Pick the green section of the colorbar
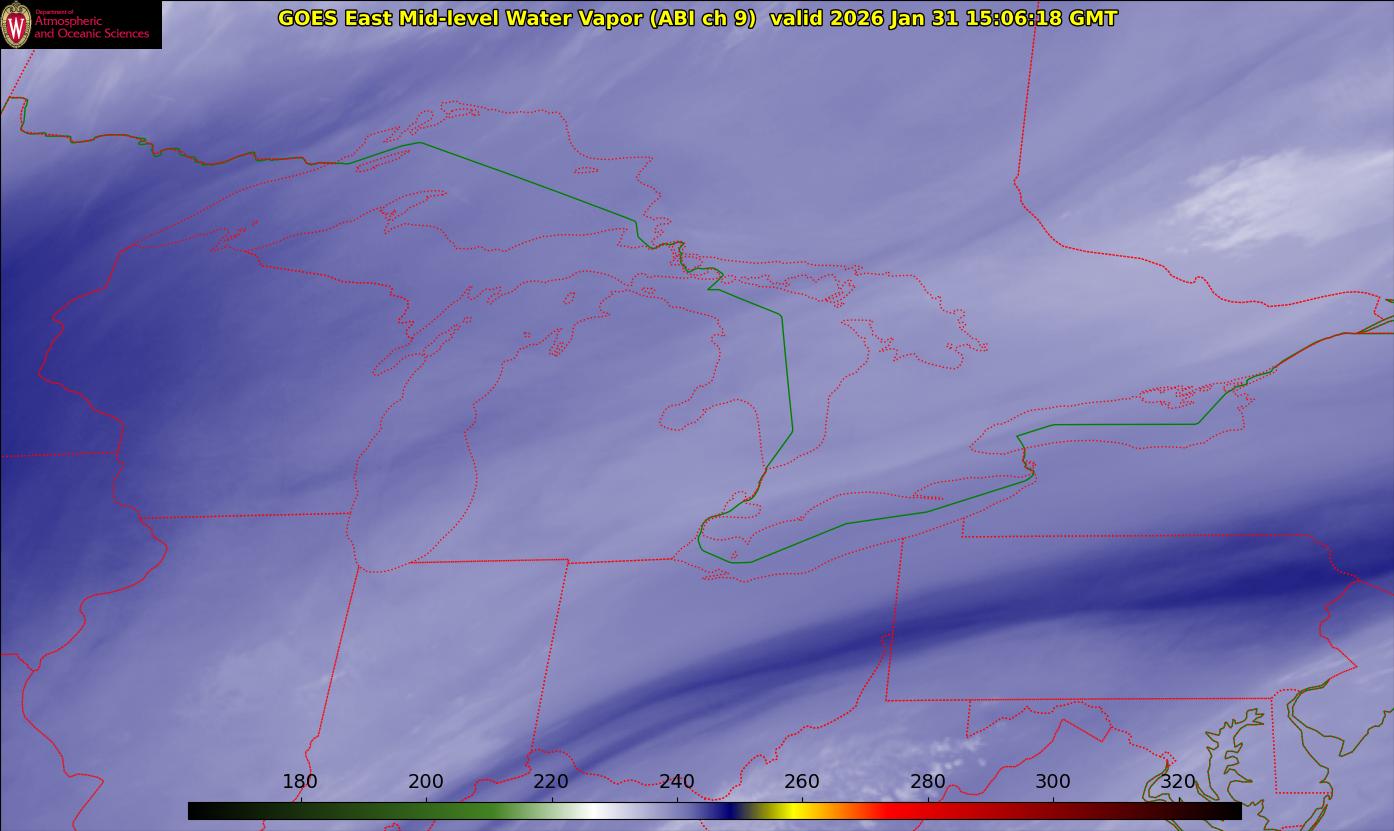 click(x=450, y=811)
